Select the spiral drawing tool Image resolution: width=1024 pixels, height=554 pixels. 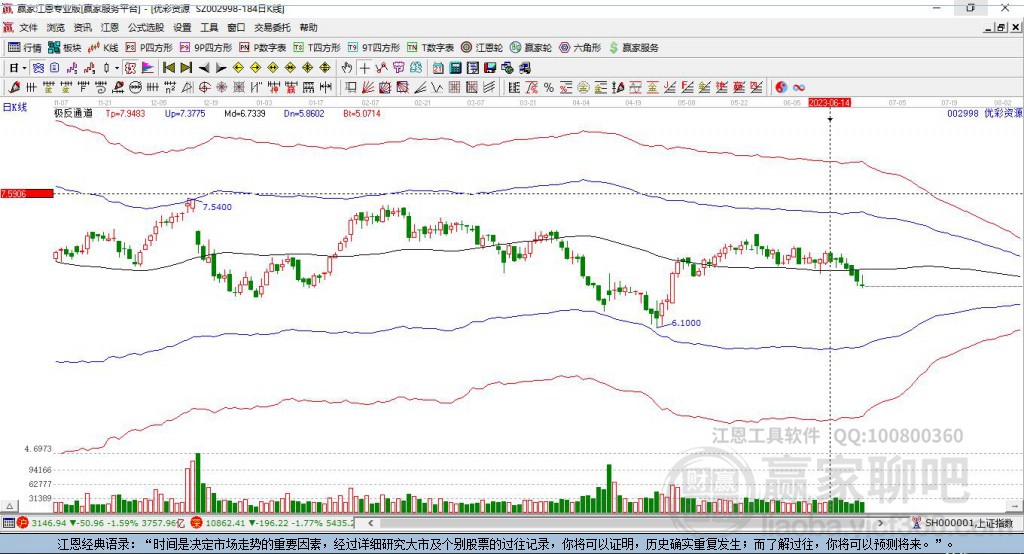101,88
